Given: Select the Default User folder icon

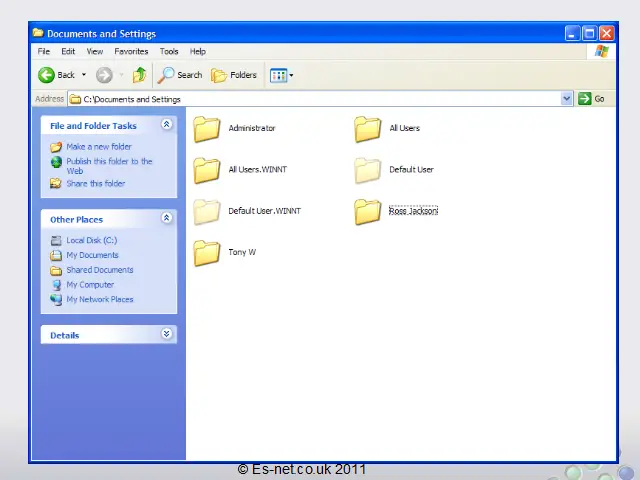Looking at the screenshot, I should 368,171.
